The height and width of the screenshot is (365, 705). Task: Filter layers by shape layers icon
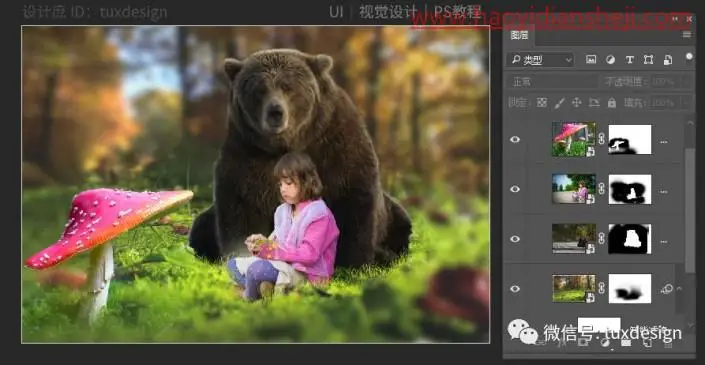pyautogui.click(x=648, y=59)
